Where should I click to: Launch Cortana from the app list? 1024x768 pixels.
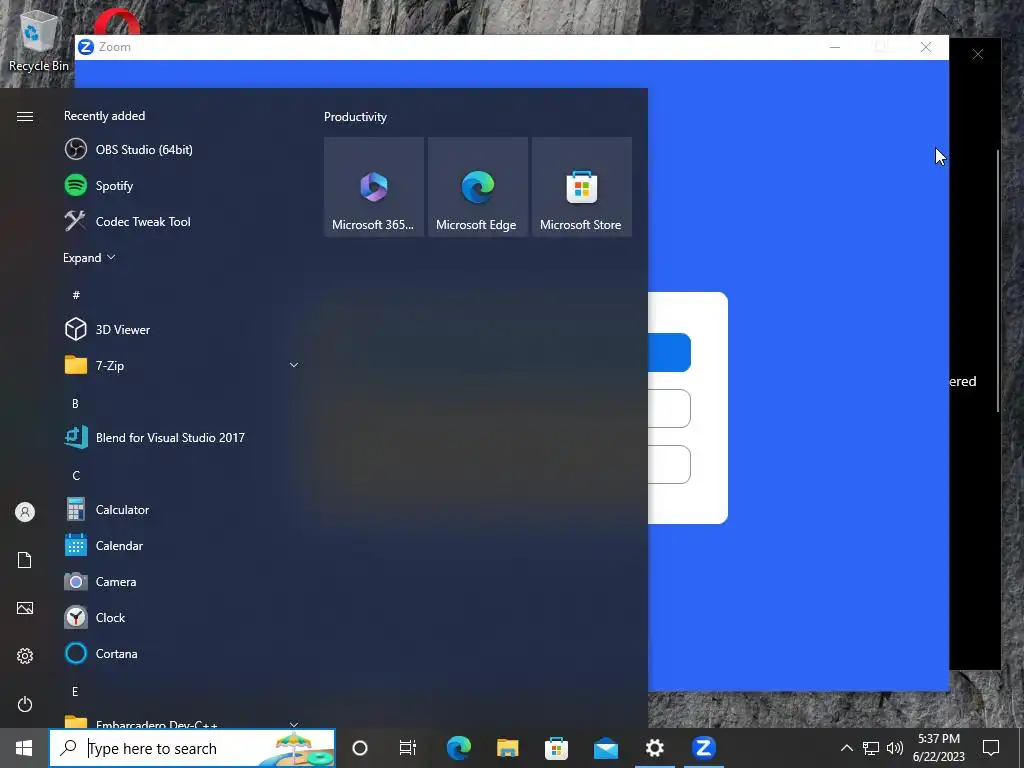tap(182, 653)
